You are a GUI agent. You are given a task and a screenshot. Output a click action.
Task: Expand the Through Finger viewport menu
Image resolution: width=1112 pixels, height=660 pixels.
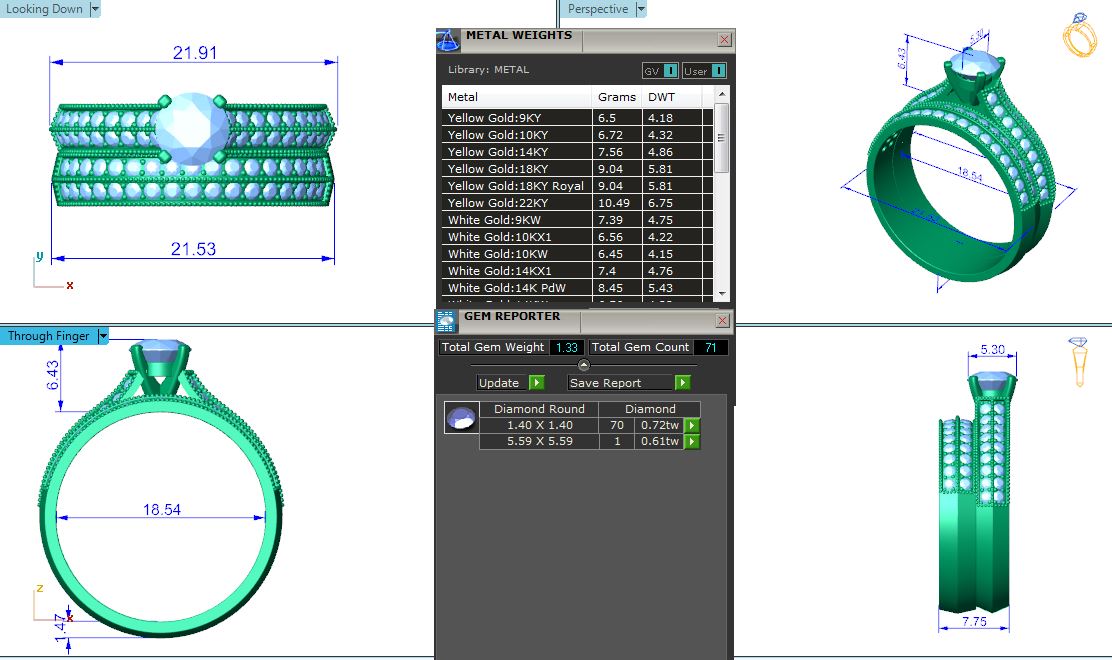[103, 336]
